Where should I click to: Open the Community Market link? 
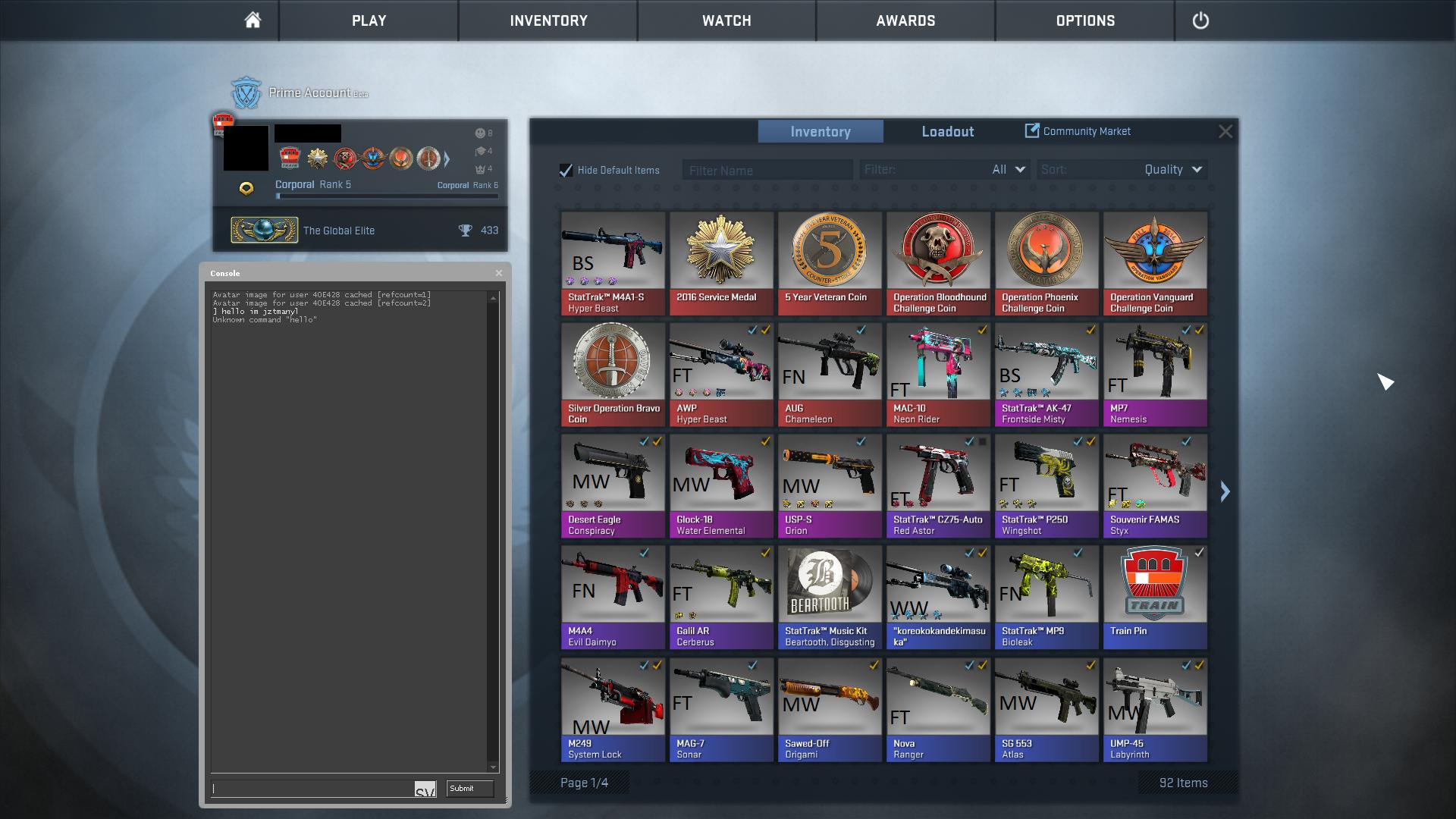pyautogui.click(x=1078, y=131)
